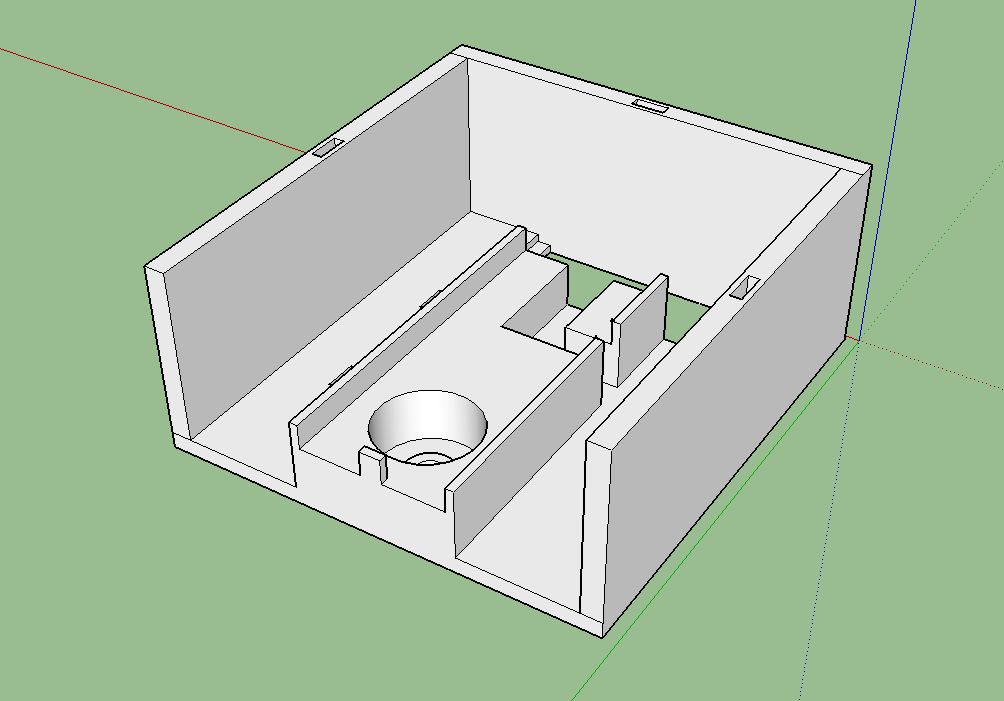The height and width of the screenshot is (701, 1004).
Task: Select the rectangular slot atop the left wall
Action: coord(328,148)
